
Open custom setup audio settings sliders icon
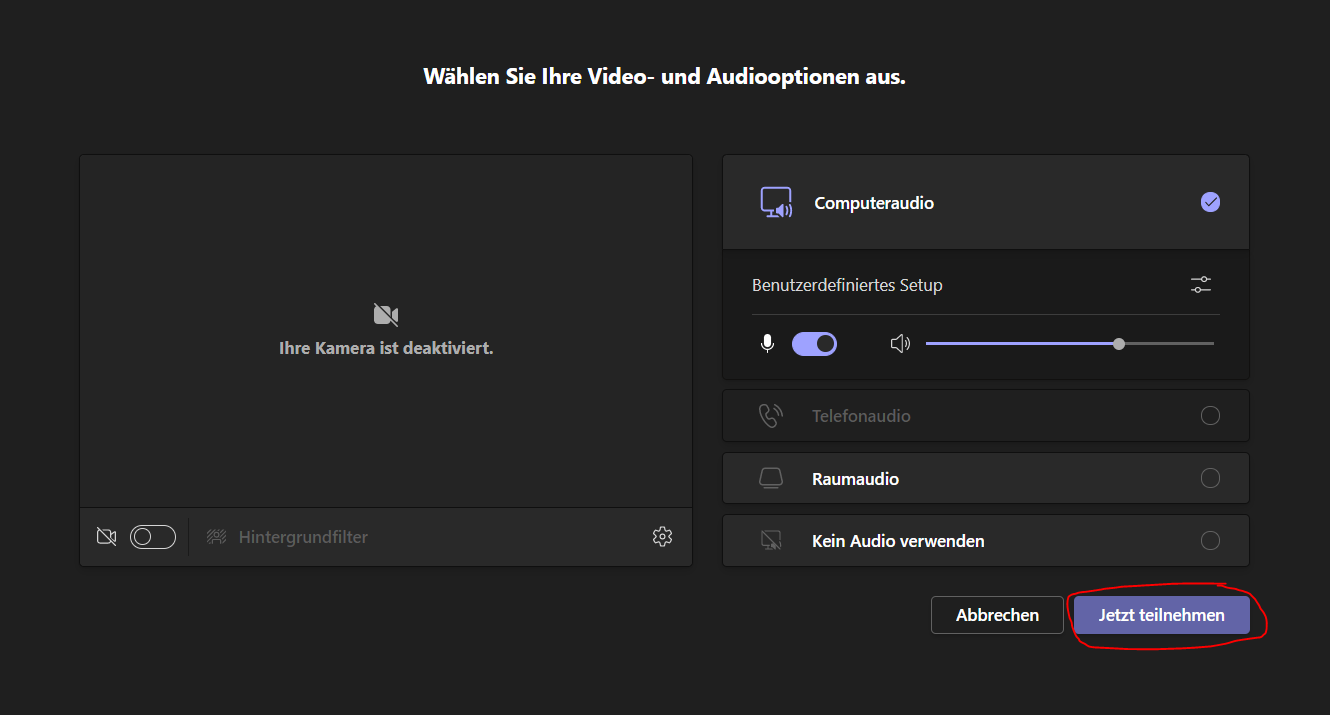click(1201, 285)
